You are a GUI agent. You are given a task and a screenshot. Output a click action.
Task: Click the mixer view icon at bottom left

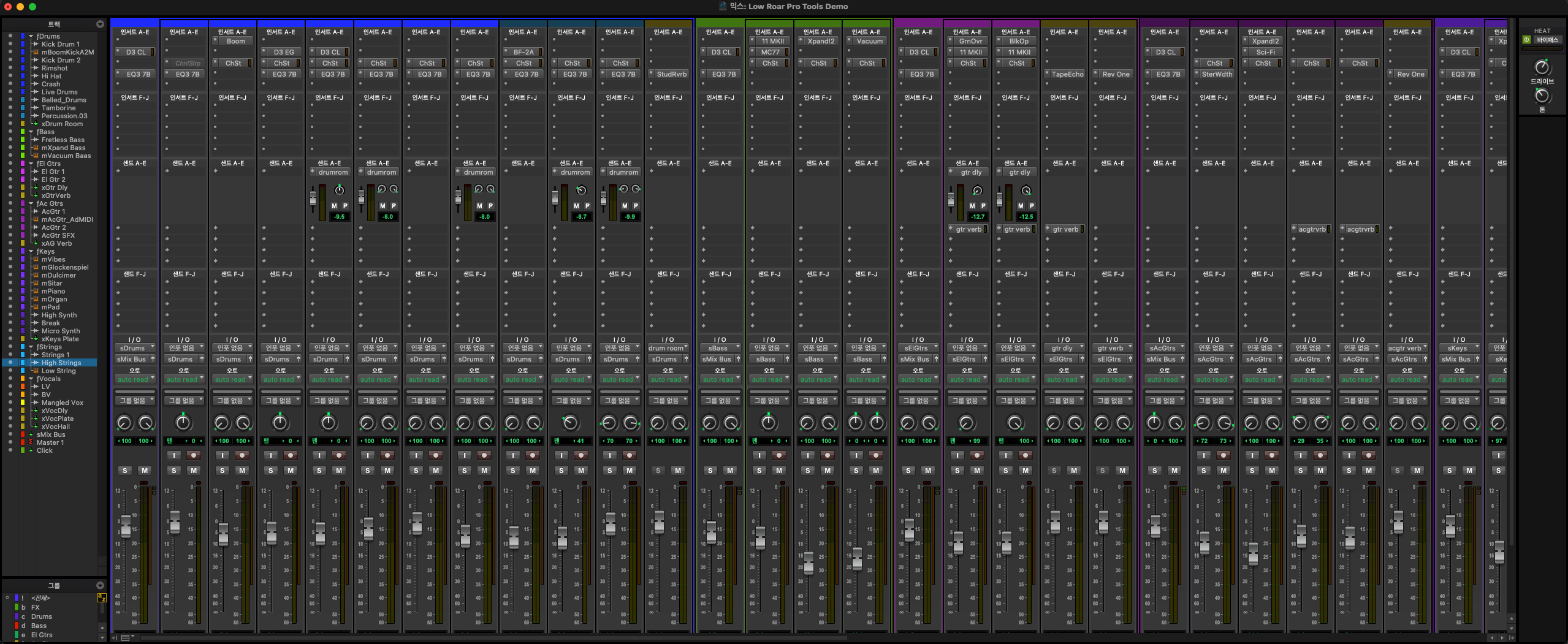(x=126, y=638)
